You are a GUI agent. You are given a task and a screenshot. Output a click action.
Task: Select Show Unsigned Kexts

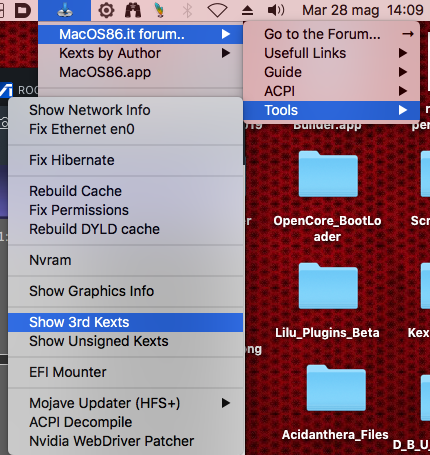pos(125,341)
